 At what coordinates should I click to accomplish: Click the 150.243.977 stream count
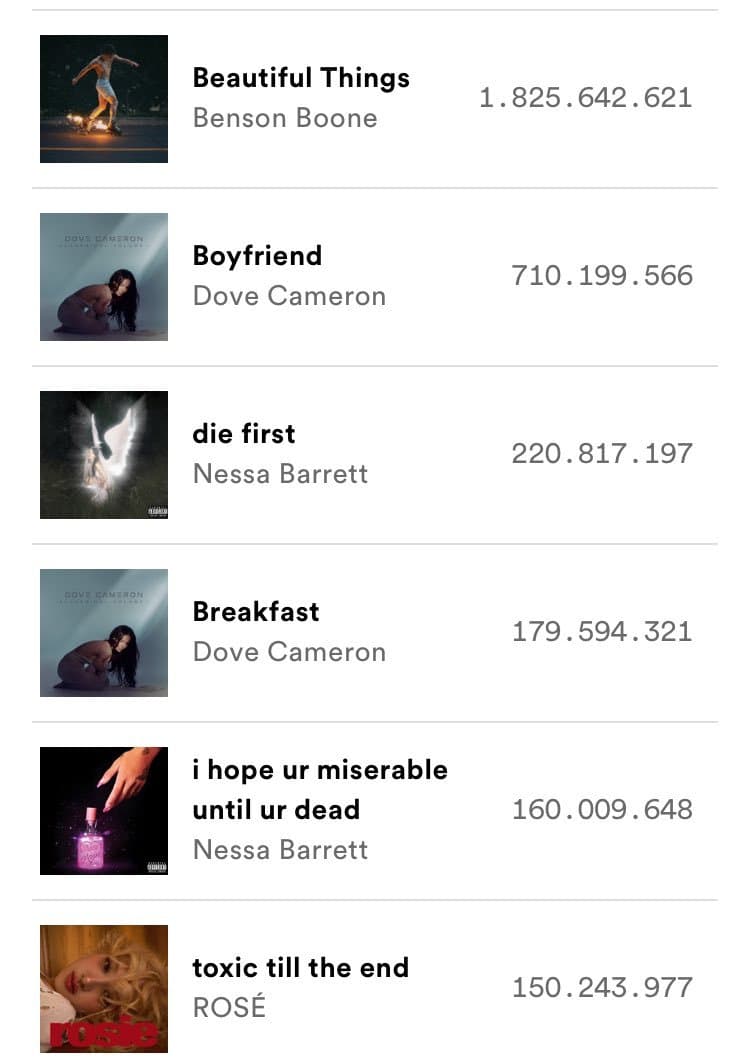(x=602, y=987)
